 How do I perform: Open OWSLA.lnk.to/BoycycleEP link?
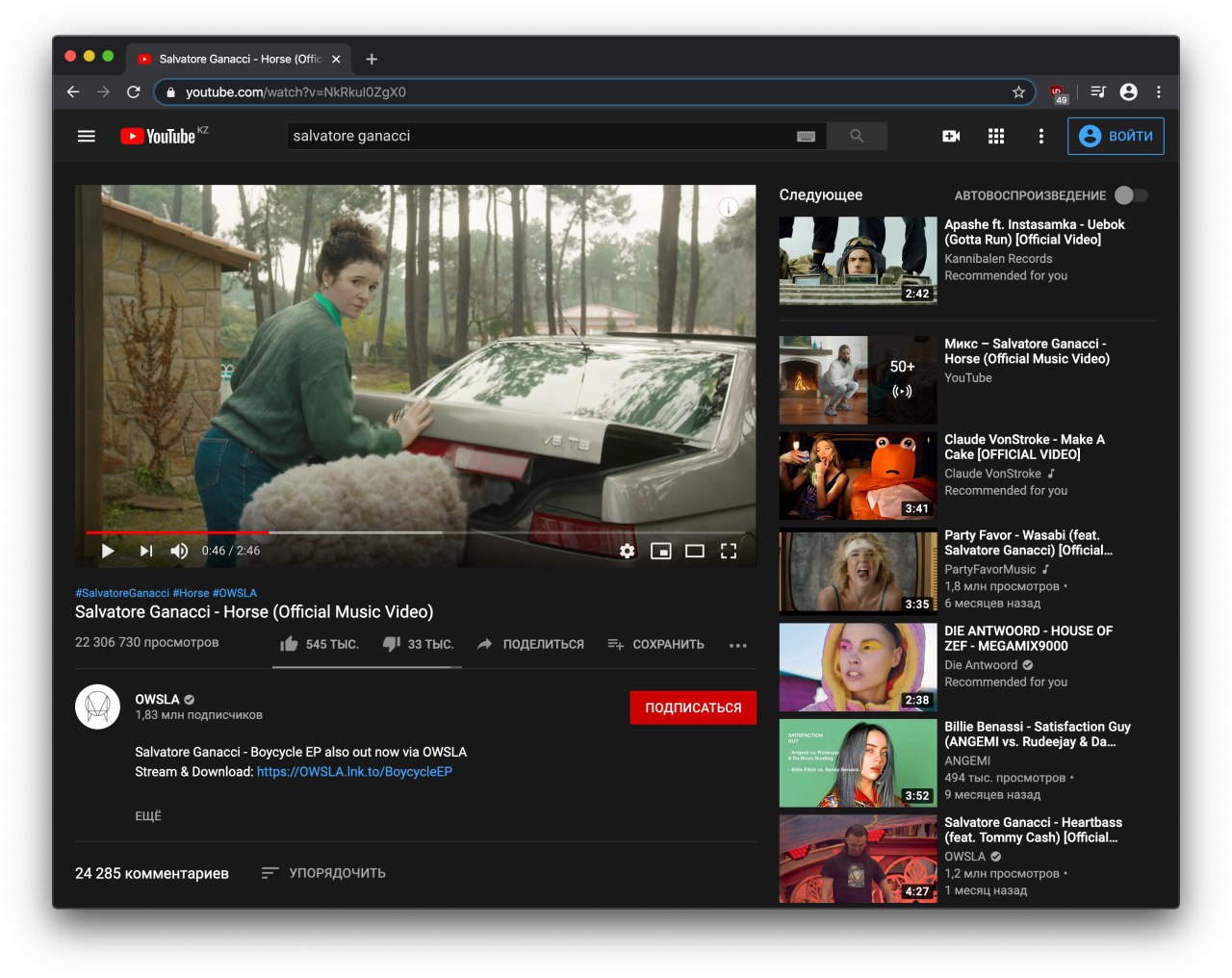pyautogui.click(x=354, y=772)
